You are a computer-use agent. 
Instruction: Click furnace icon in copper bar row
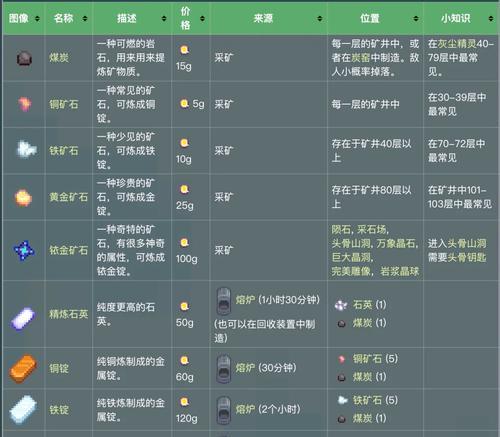[x=224, y=368]
